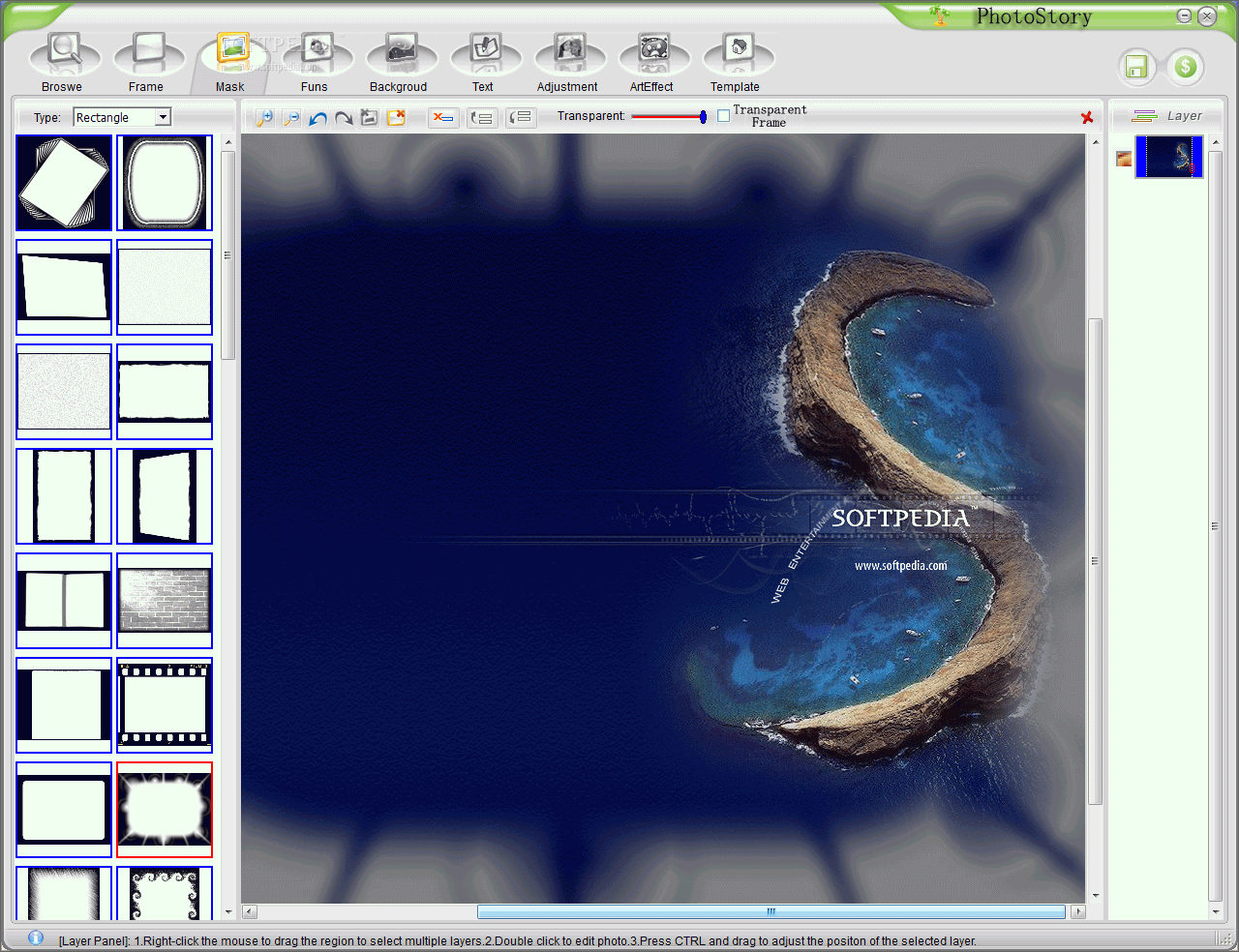Enable the Transparent Frame checkbox
This screenshot has height=952, width=1239.
tap(724, 116)
